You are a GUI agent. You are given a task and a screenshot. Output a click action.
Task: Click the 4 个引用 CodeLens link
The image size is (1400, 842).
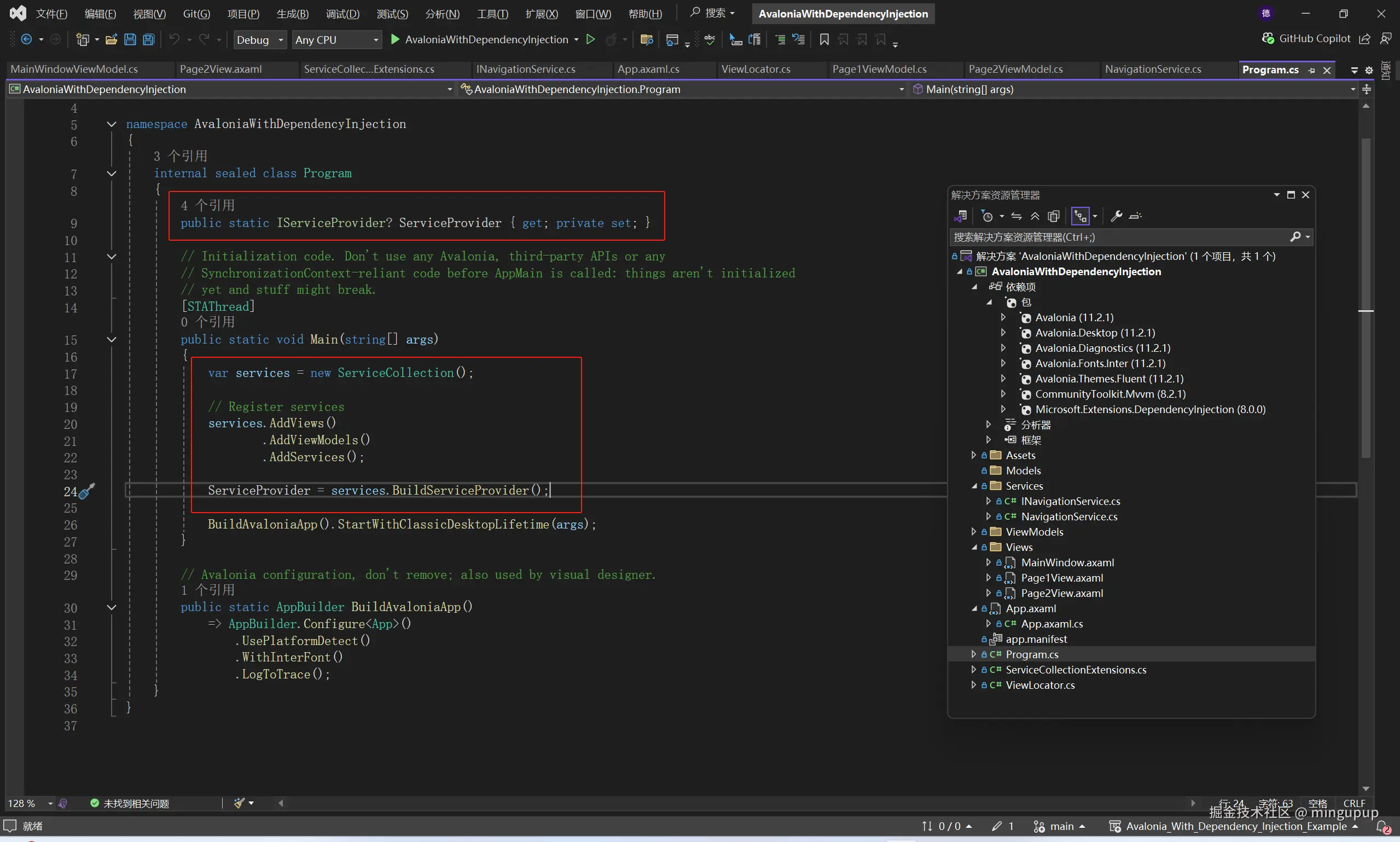(207, 205)
